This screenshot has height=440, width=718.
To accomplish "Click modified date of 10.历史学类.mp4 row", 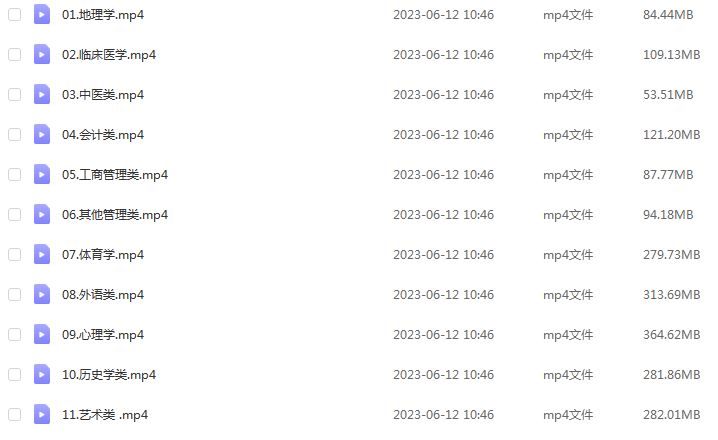I will click(x=443, y=375).
